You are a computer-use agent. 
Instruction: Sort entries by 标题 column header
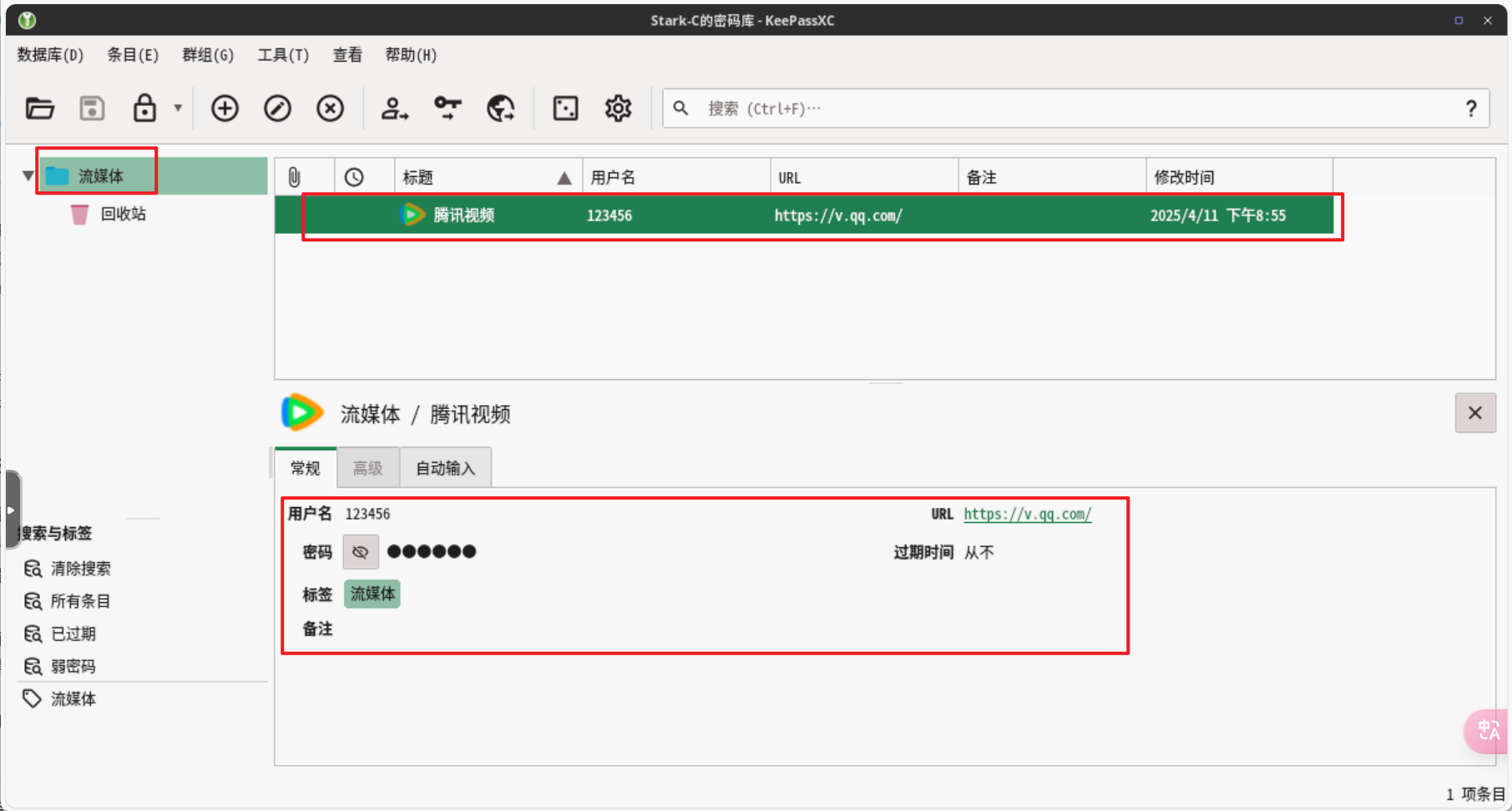(x=488, y=177)
